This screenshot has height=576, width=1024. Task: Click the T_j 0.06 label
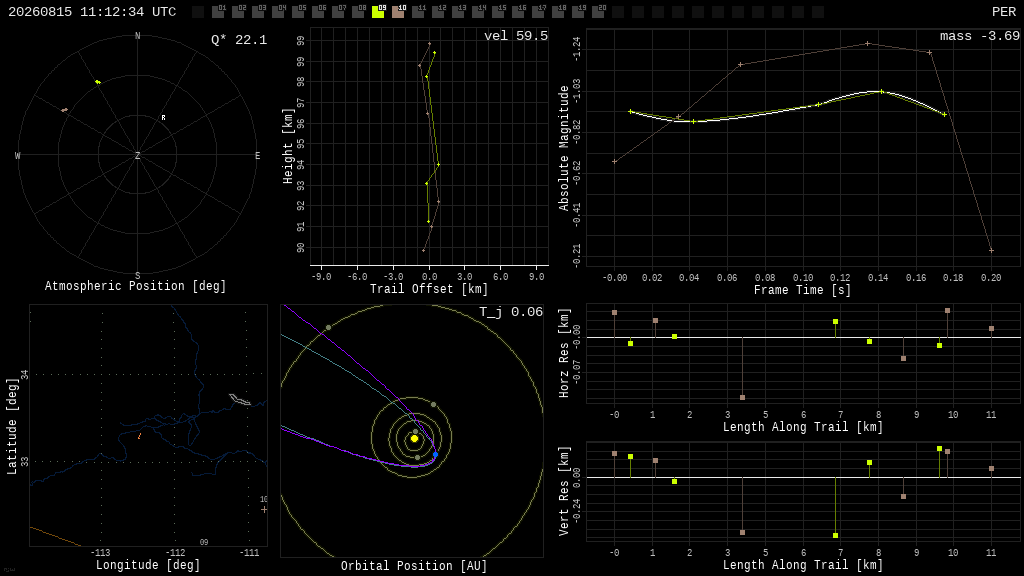click(x=511, y=312)
